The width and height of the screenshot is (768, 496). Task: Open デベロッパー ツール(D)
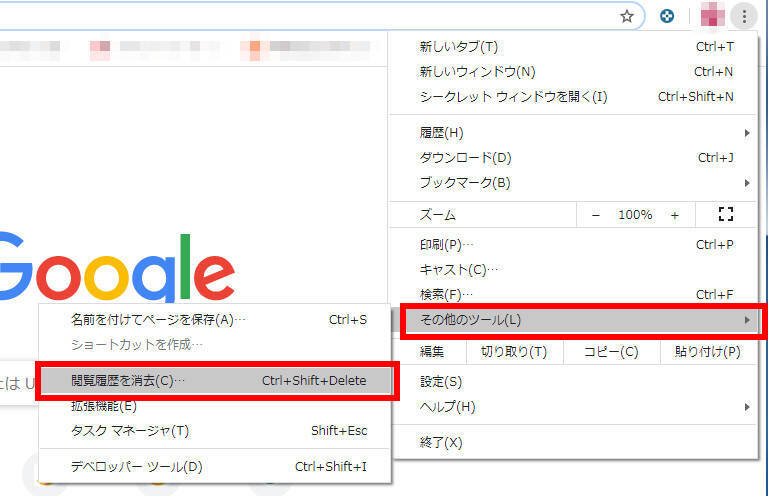215,466
